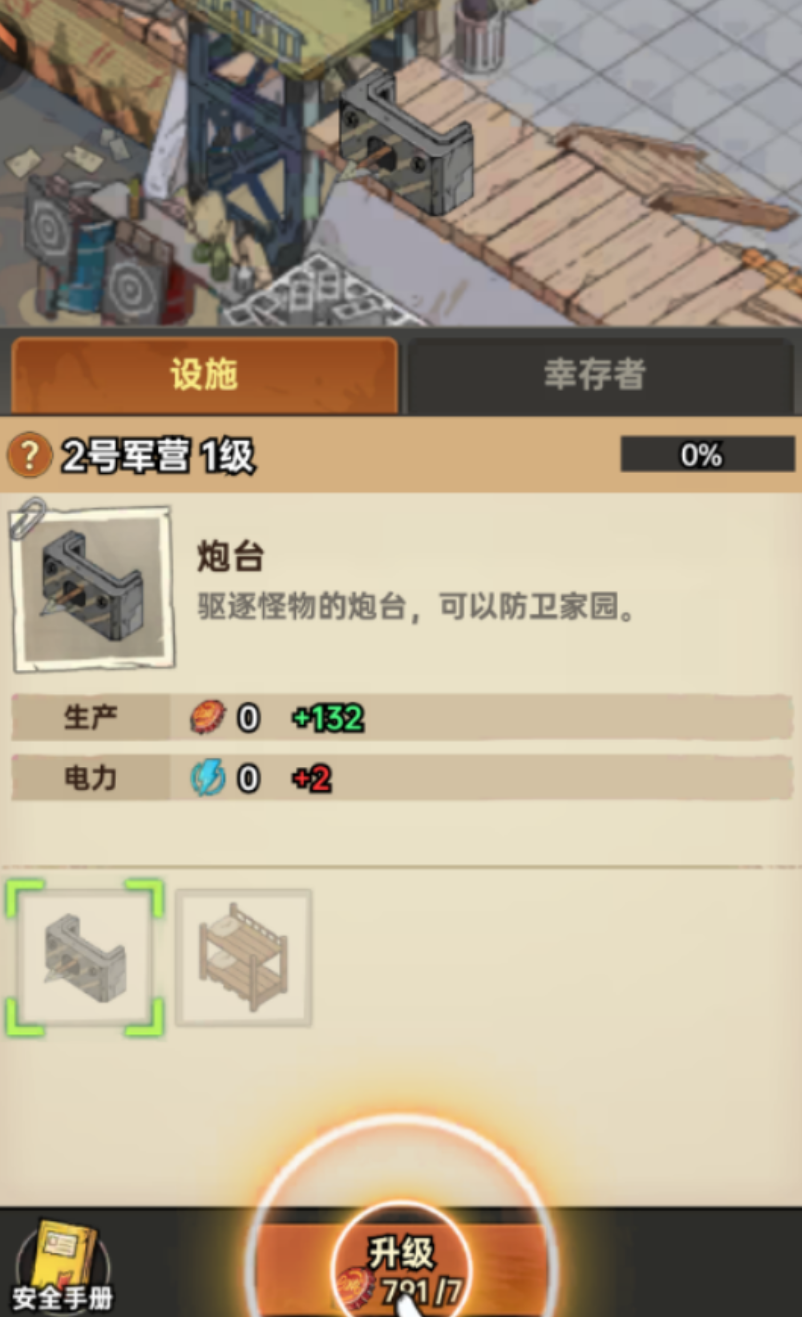Tap the 0% progress bar
This screenshot has width=802, height=1317.
point(702,455)
